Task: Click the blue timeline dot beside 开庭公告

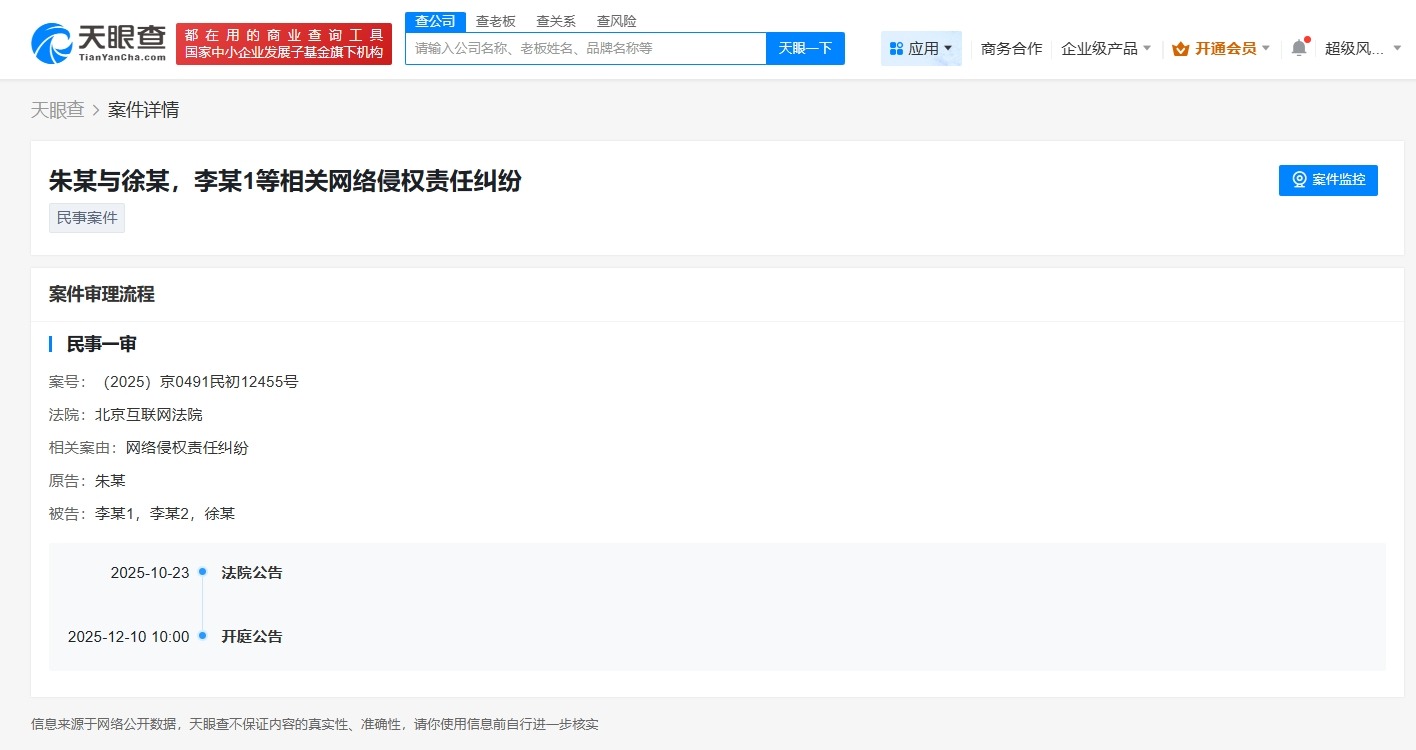Action: point(205,637)
